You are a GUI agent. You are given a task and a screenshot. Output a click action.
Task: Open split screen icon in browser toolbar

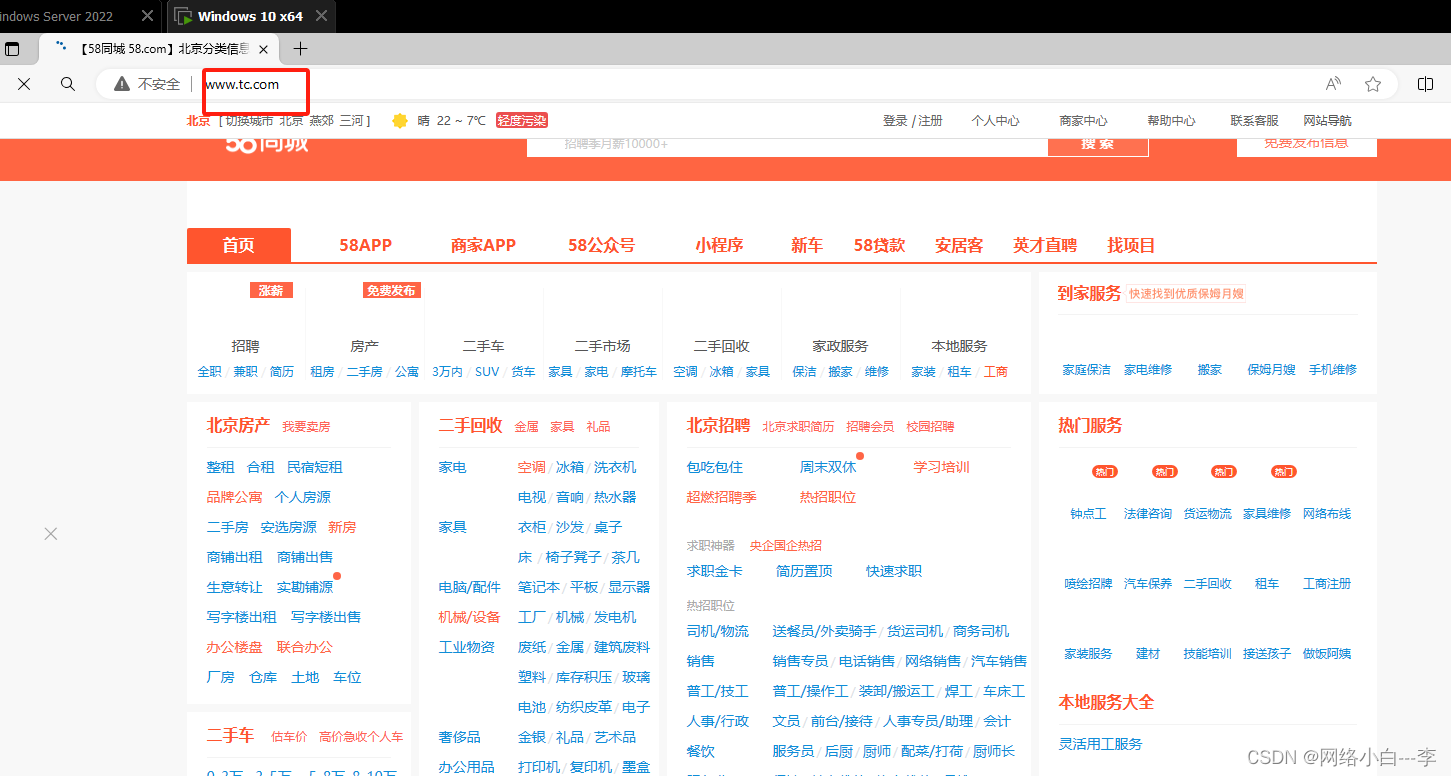point(1426,84)
